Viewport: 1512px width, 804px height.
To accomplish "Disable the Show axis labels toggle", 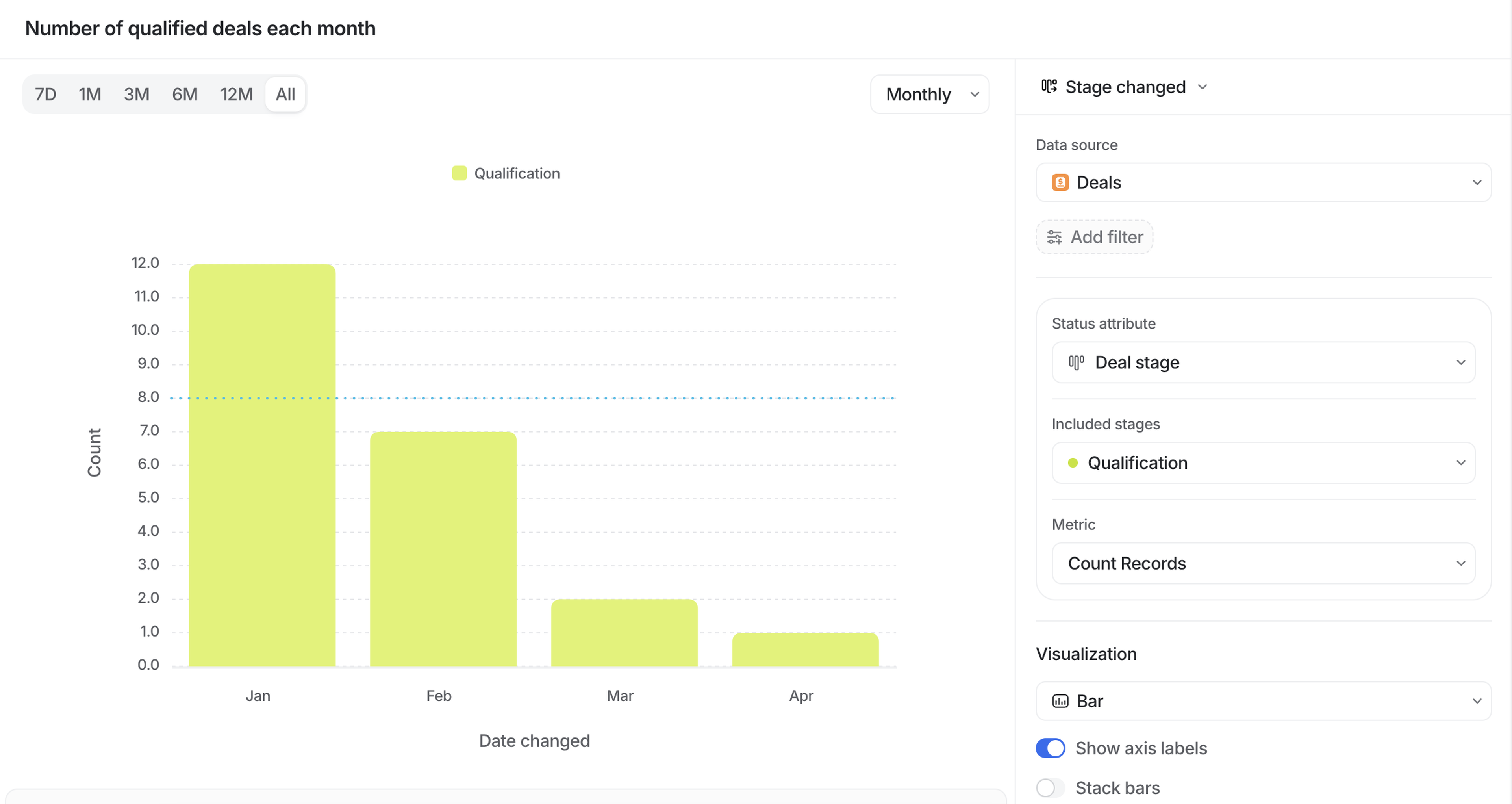I will point(1050,748).
